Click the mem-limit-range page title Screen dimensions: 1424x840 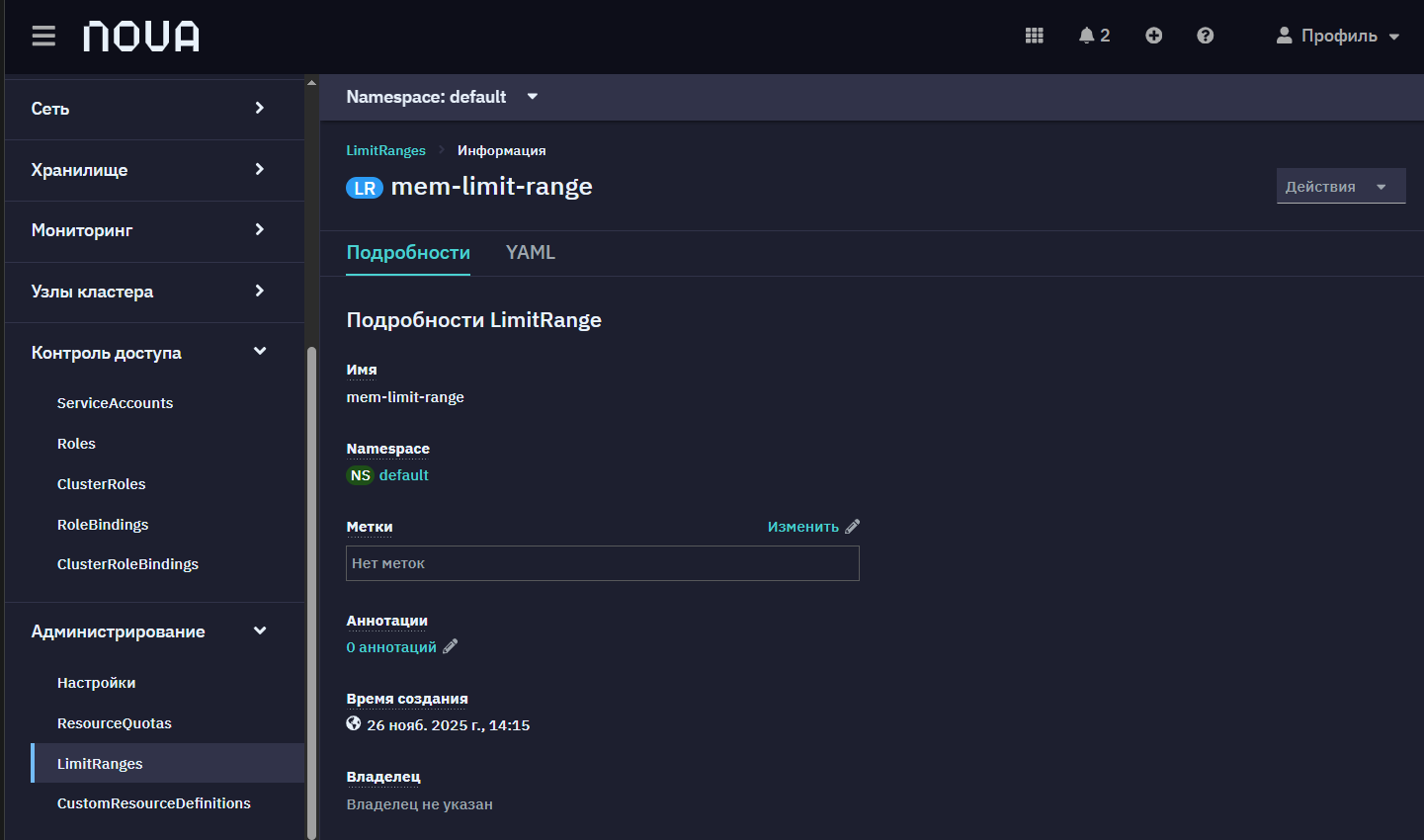click(492, 187)
